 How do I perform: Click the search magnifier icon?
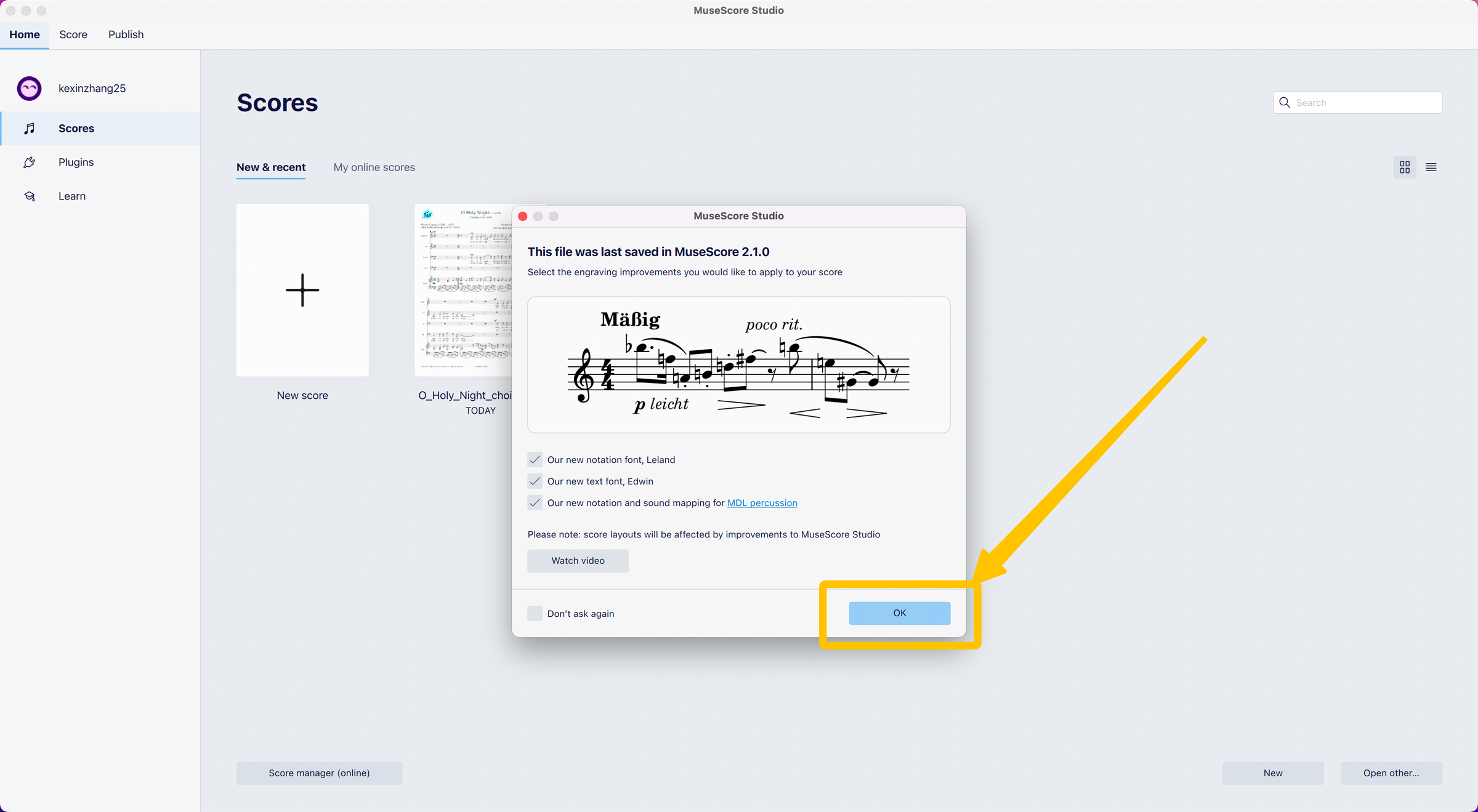(1285, 102)
